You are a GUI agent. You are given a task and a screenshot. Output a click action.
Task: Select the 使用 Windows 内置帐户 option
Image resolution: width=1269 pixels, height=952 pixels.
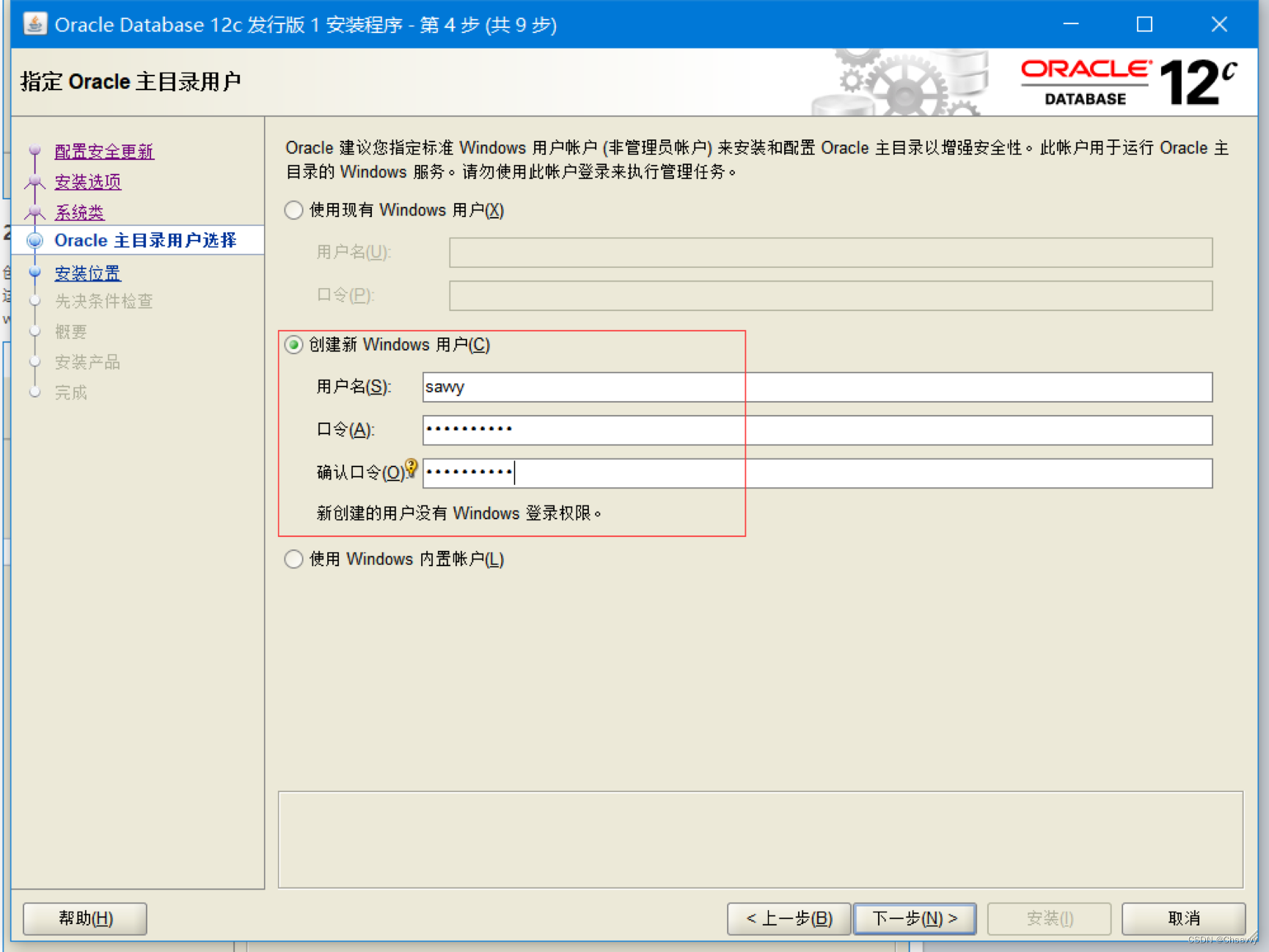(x=293, y=558)
